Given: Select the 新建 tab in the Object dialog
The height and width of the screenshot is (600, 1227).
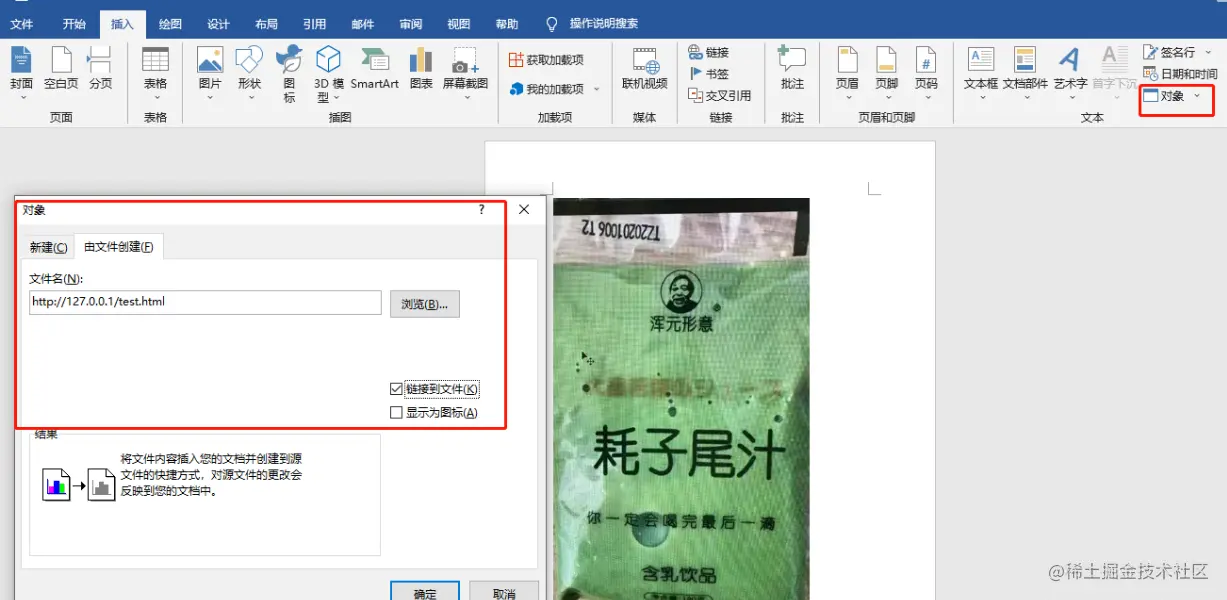Looking at the screenshot, I should (48, 247).
